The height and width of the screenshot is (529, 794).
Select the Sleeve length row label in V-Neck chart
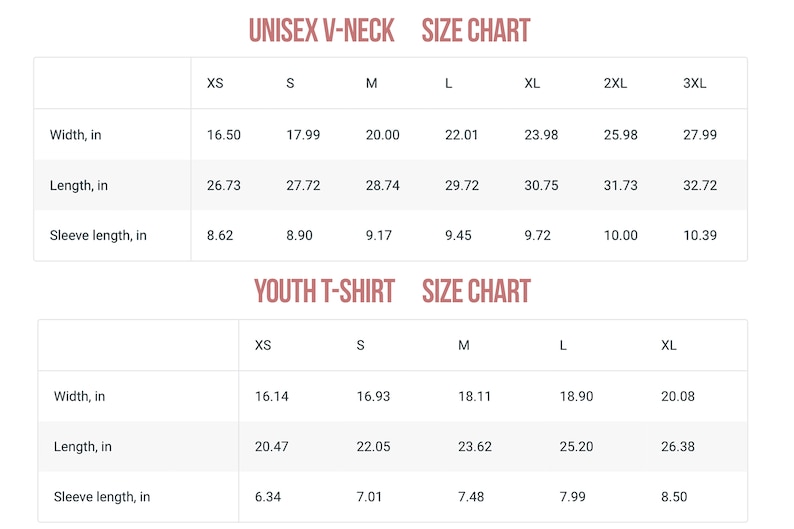(98, 235)
